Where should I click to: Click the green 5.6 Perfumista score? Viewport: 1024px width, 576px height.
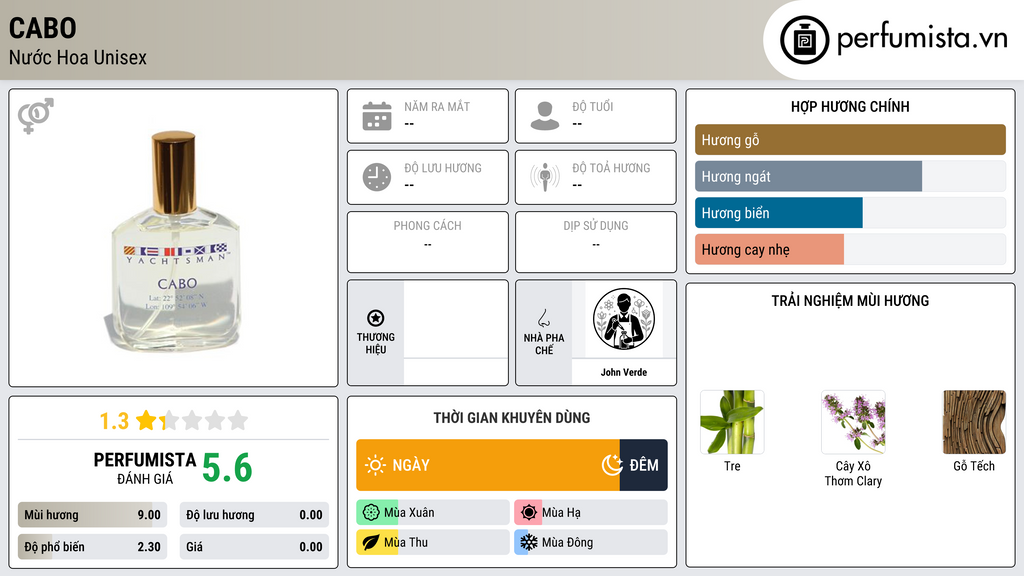[227, 468]
